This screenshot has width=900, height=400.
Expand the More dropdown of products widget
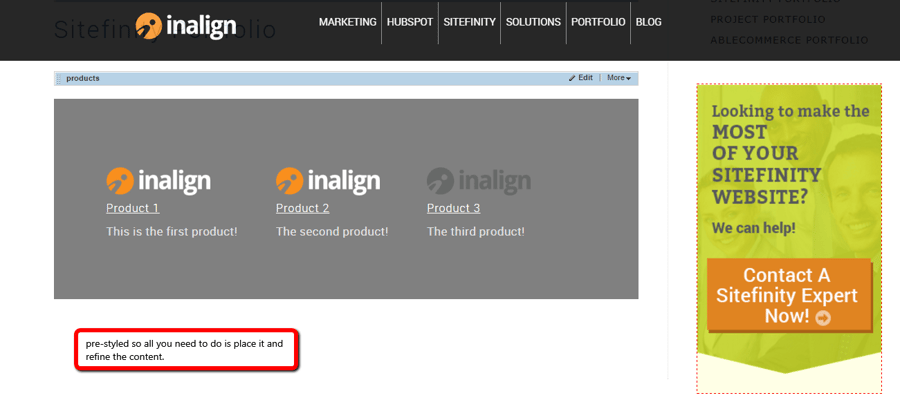coord(619,78)
